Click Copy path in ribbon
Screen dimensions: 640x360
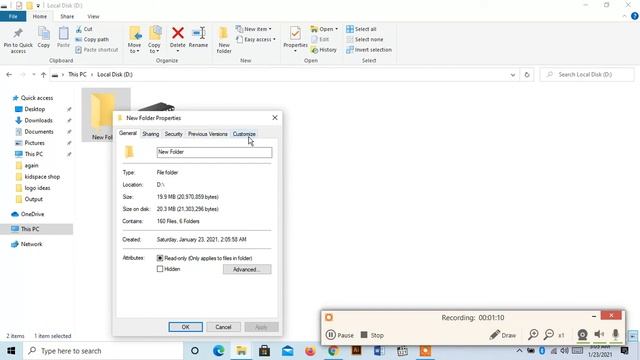coord(92,40)
